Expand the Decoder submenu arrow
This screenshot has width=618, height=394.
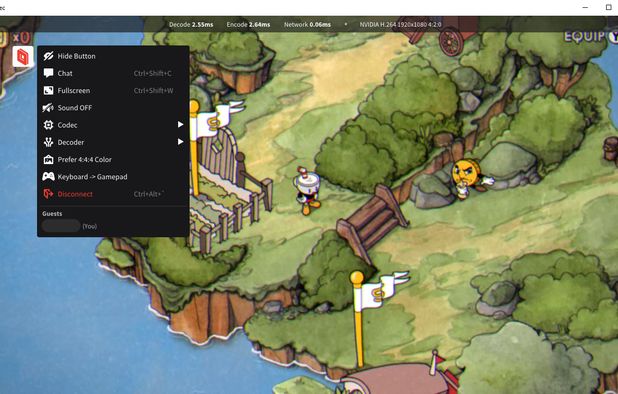click(180, 142)
